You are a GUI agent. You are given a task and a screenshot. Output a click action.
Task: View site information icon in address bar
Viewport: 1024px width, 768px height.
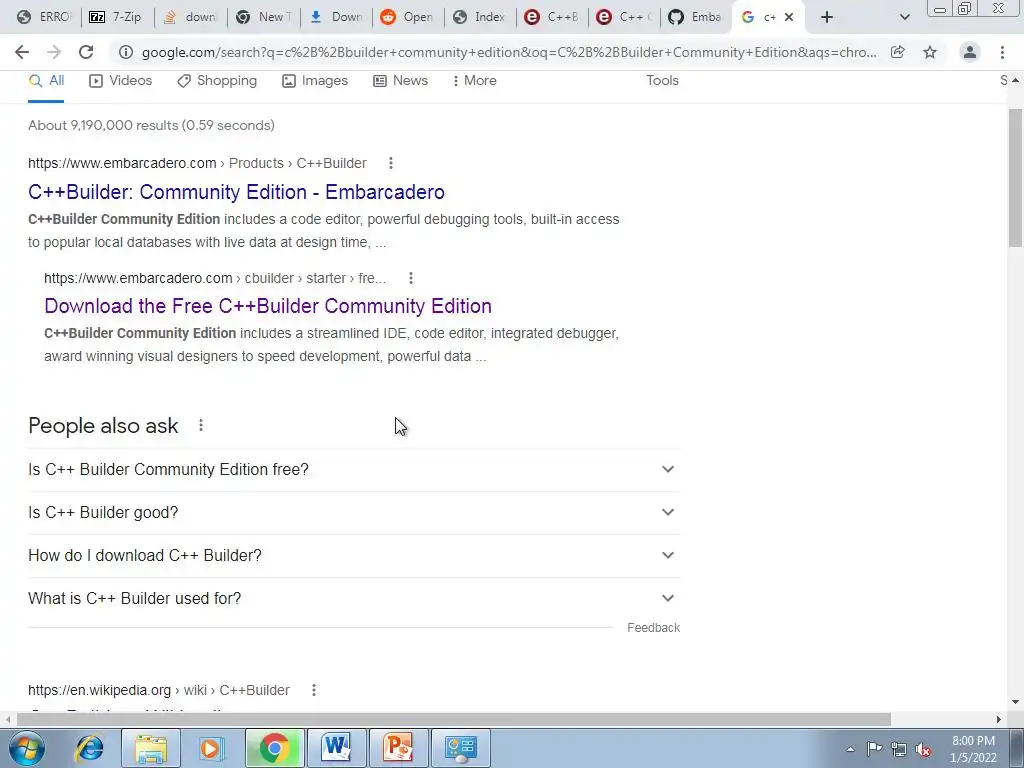point(126,52)
